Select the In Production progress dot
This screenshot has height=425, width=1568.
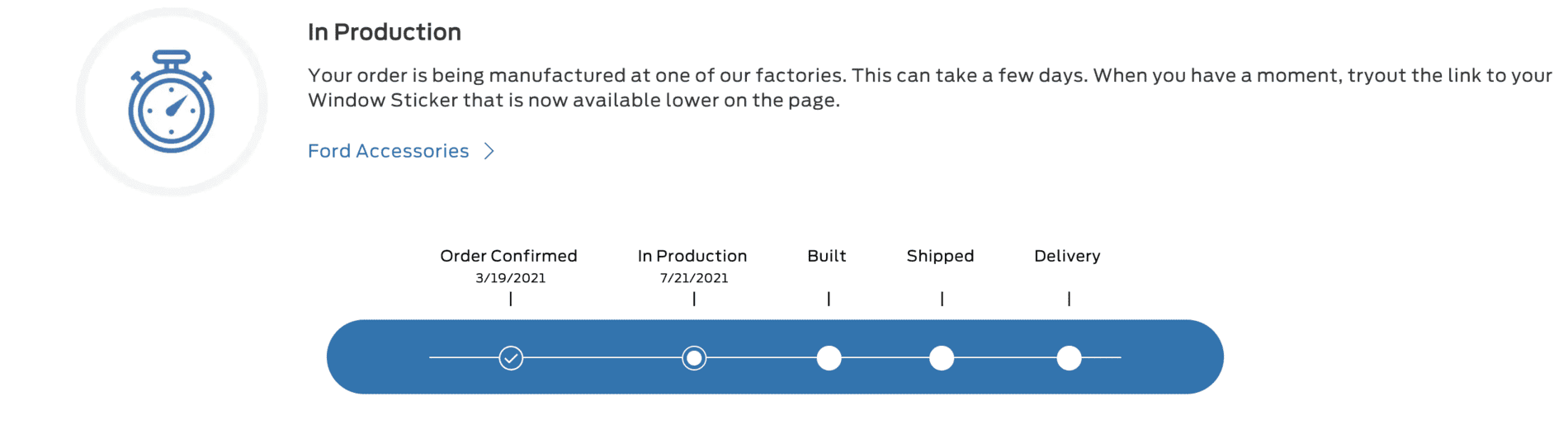click(694, 358)
